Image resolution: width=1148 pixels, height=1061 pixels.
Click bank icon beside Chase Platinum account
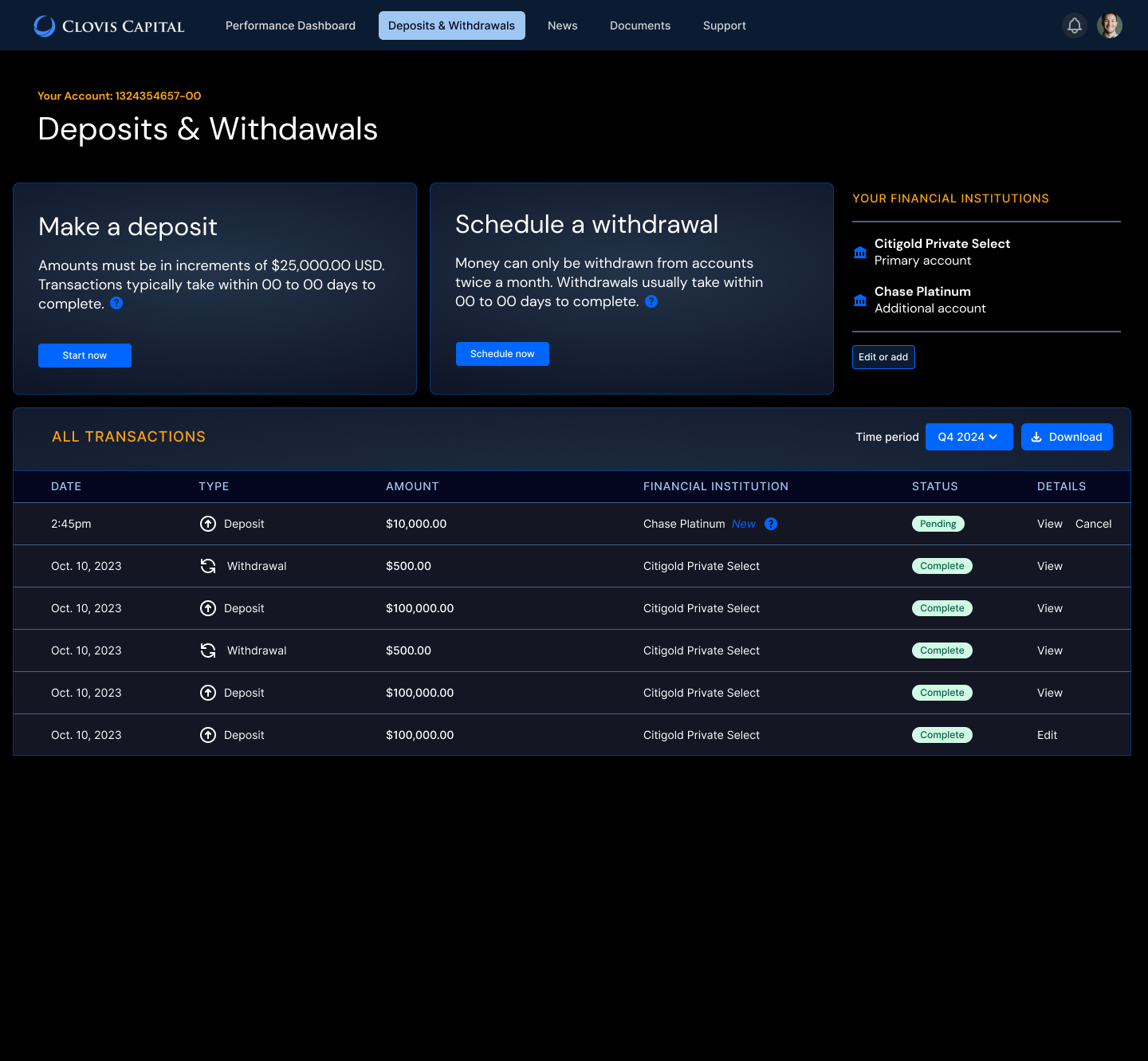[x=860, y=300]
